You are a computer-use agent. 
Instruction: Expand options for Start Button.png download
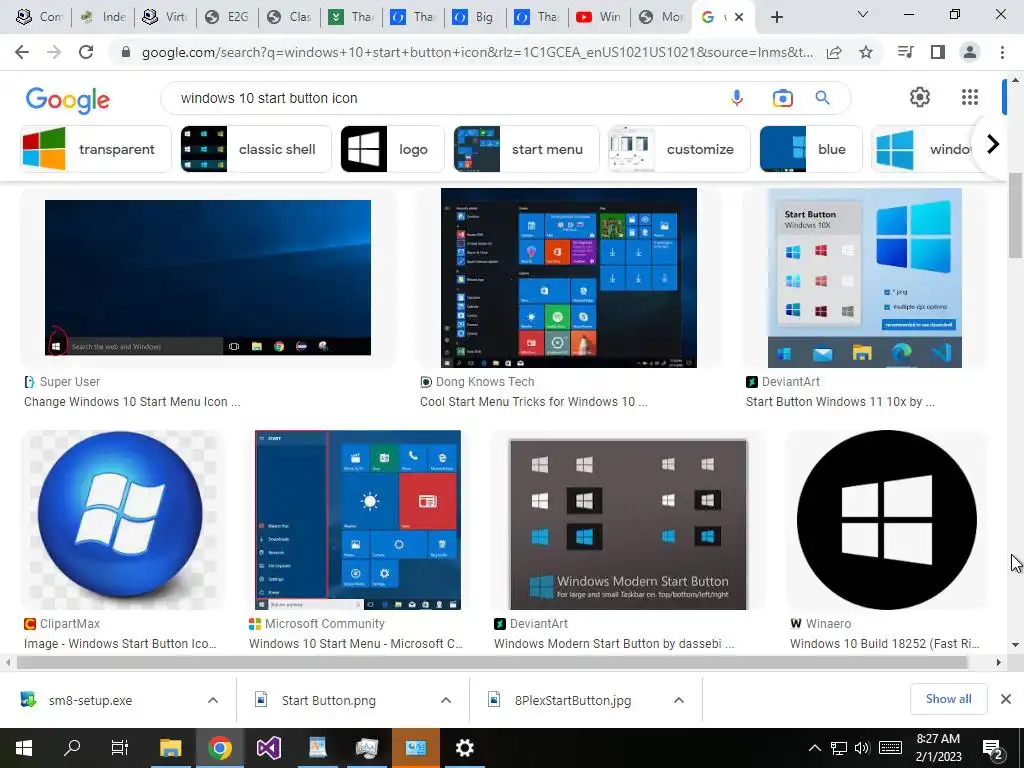click(445, 700)
